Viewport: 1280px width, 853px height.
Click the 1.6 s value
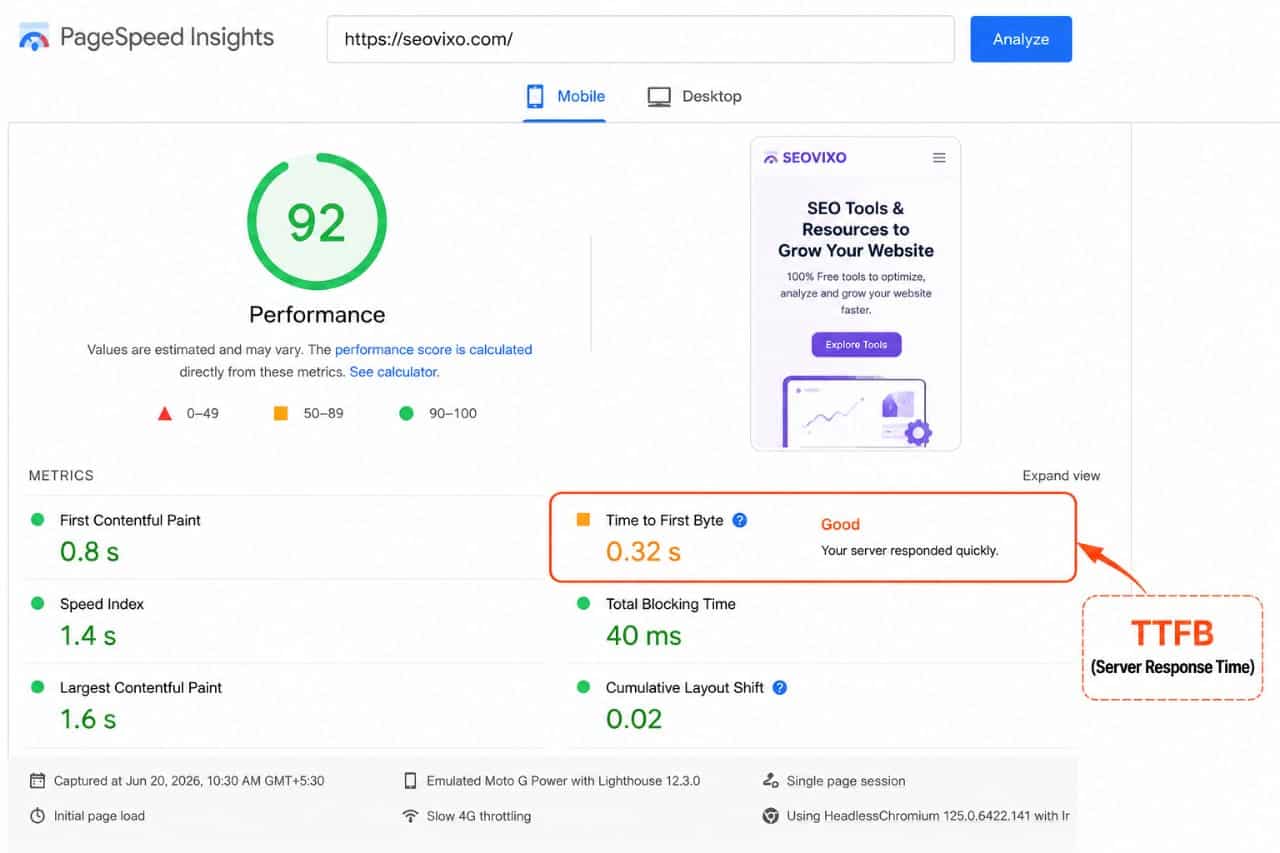point(88,719)
